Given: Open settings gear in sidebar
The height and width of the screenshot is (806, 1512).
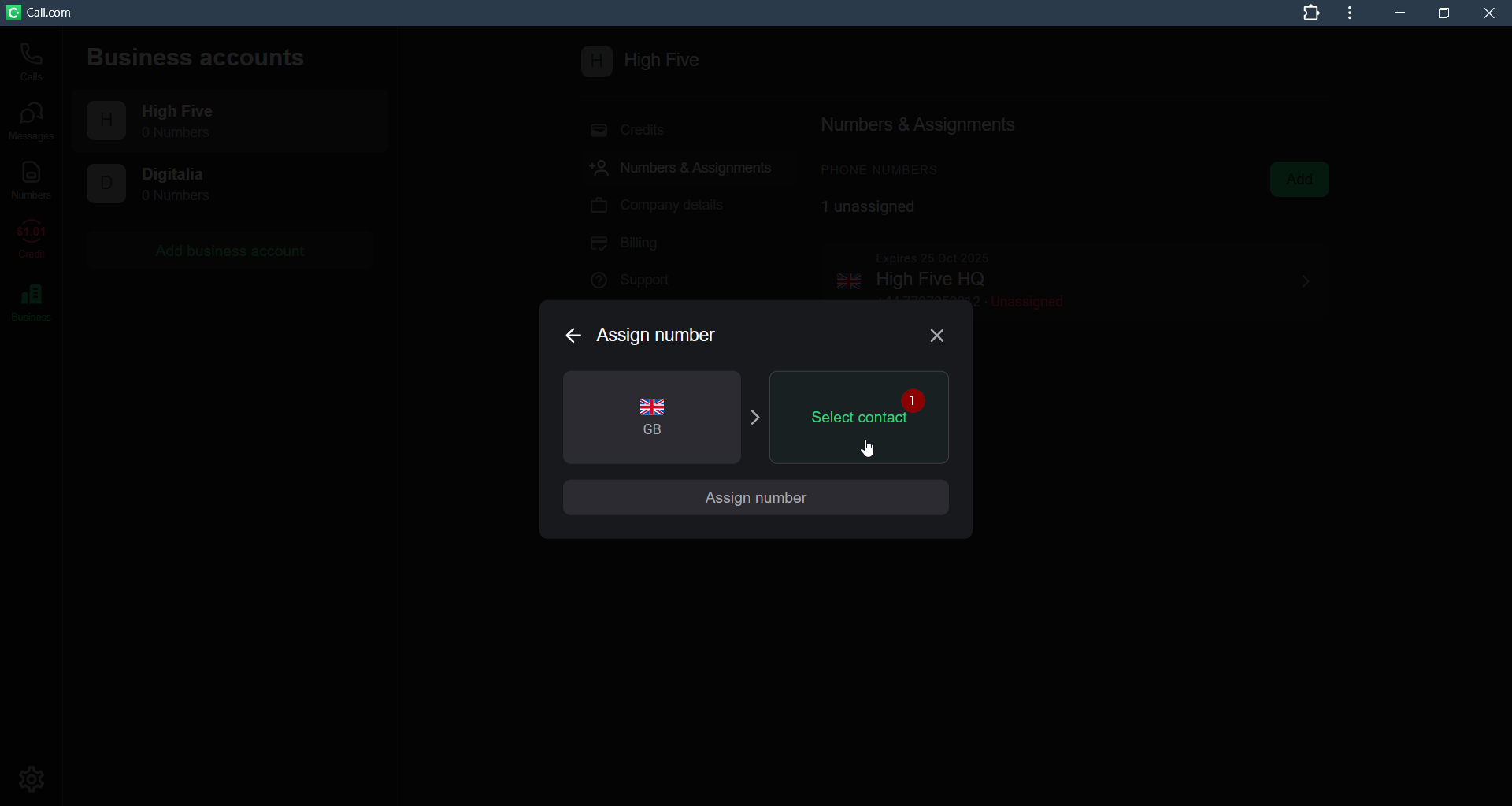Looking at the screenshot, I should coord(31,779).
